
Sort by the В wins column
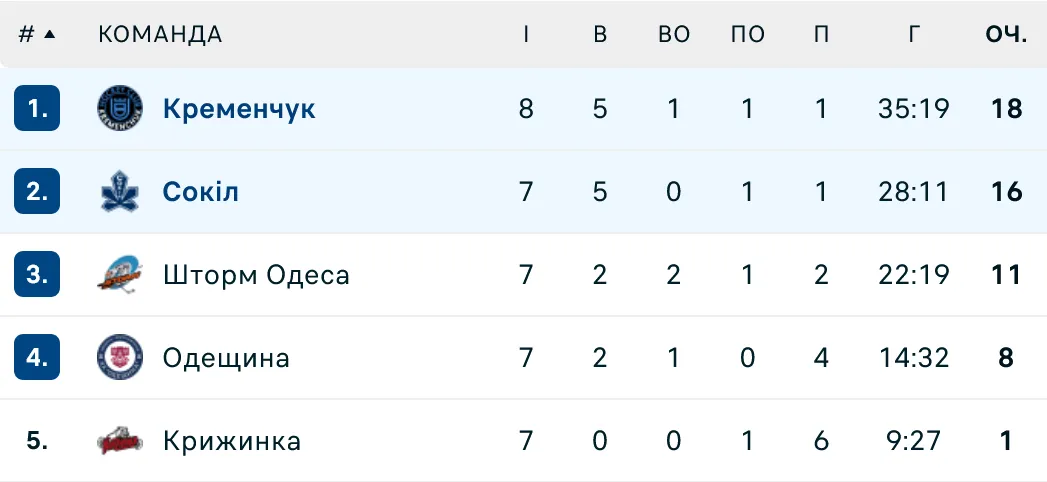pyautogui.click(x=600, y=34)
